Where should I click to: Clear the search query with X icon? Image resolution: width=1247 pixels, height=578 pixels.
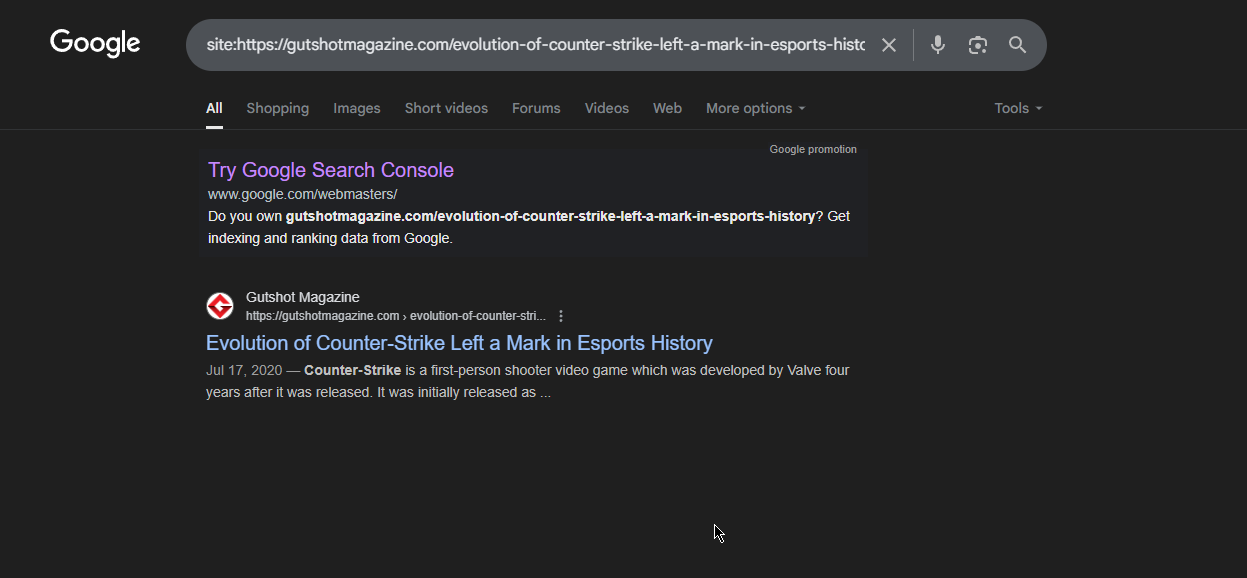click(888, 45)
